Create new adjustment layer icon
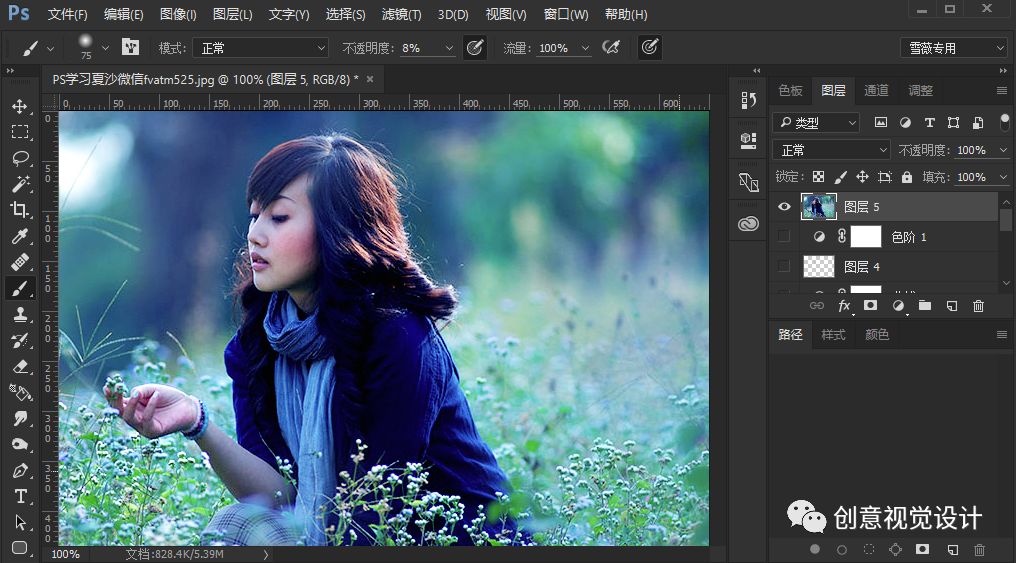This screenshot has width=1016, height=563. click(898, 306)
